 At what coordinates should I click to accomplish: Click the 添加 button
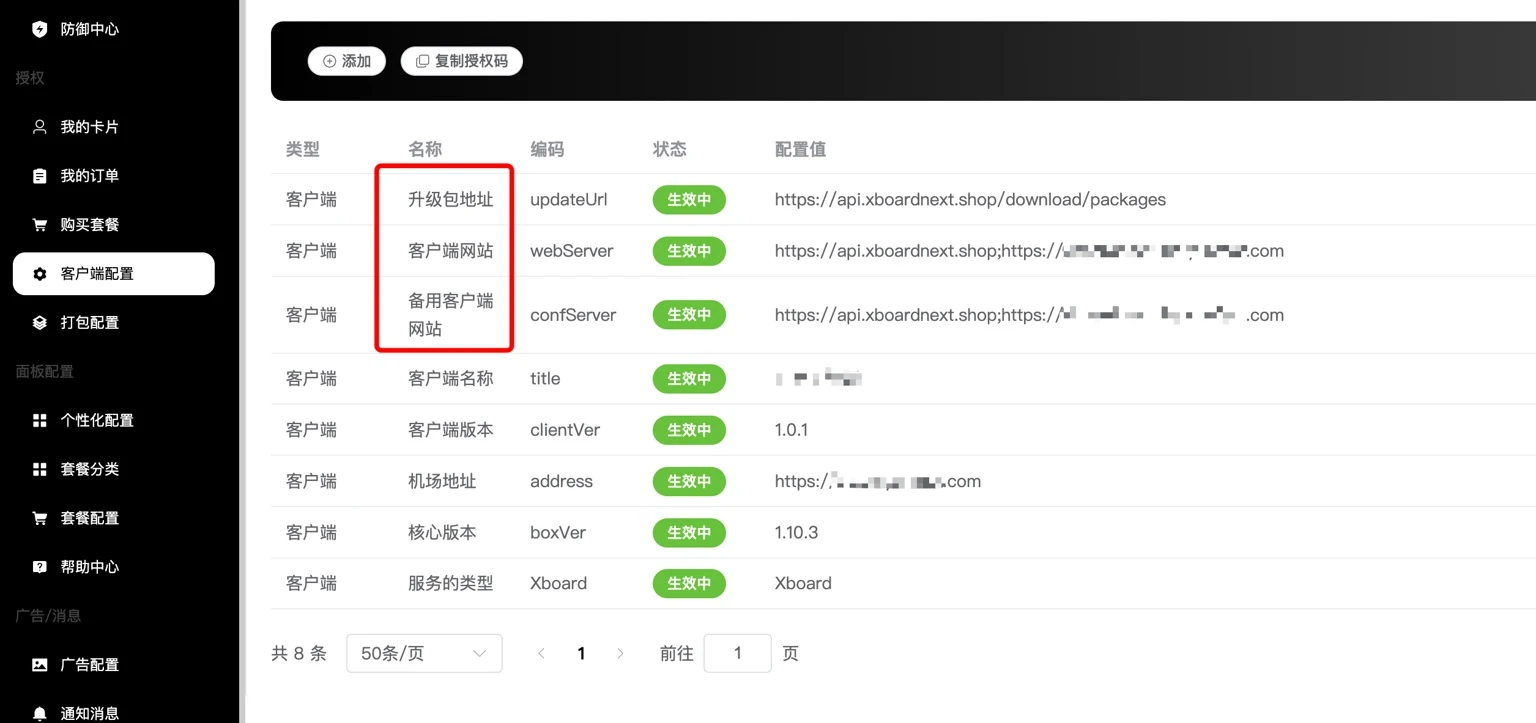(347, 61)
